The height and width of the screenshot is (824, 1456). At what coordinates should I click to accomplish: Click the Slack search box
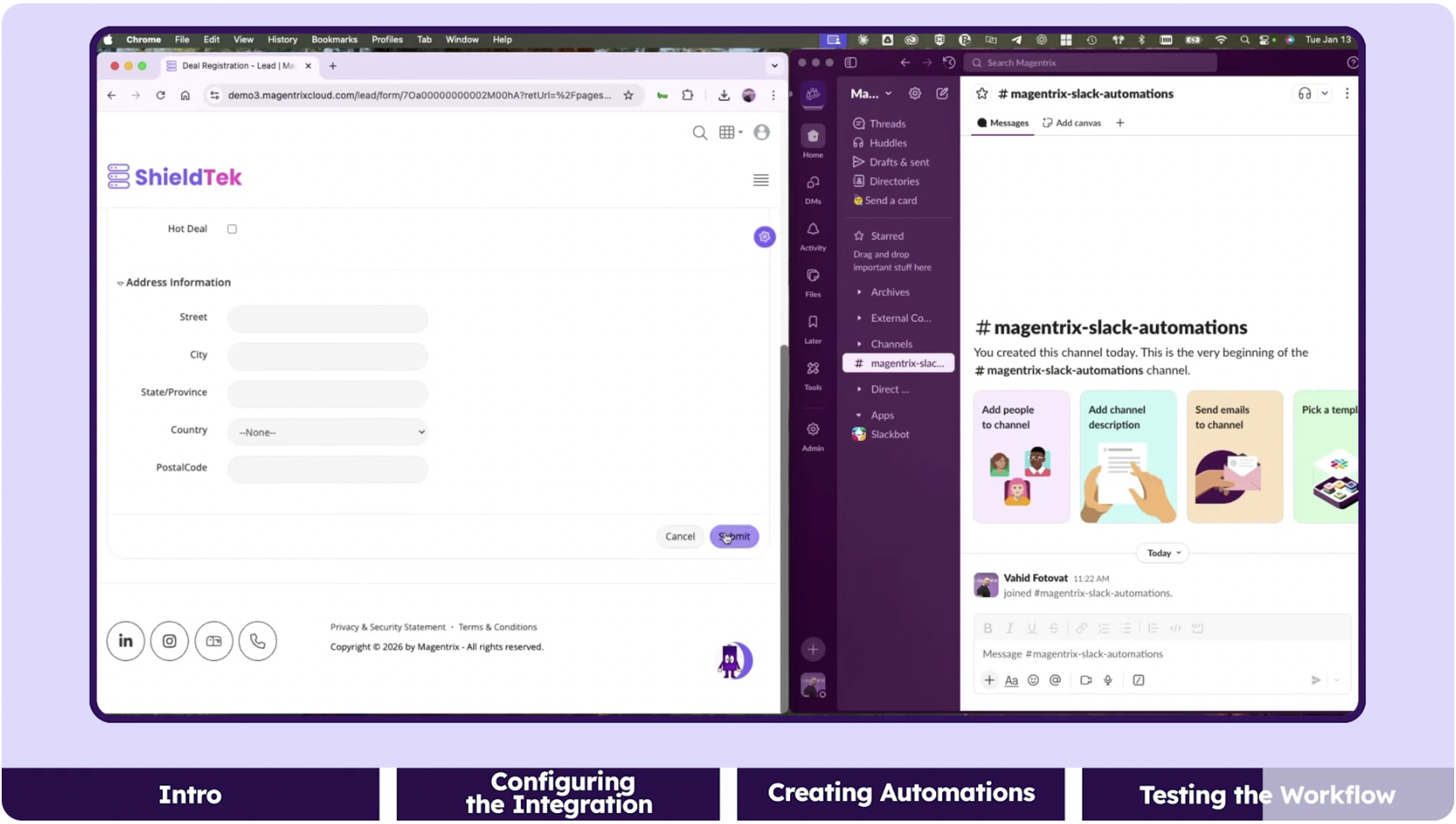click(x=1092, y=63)
